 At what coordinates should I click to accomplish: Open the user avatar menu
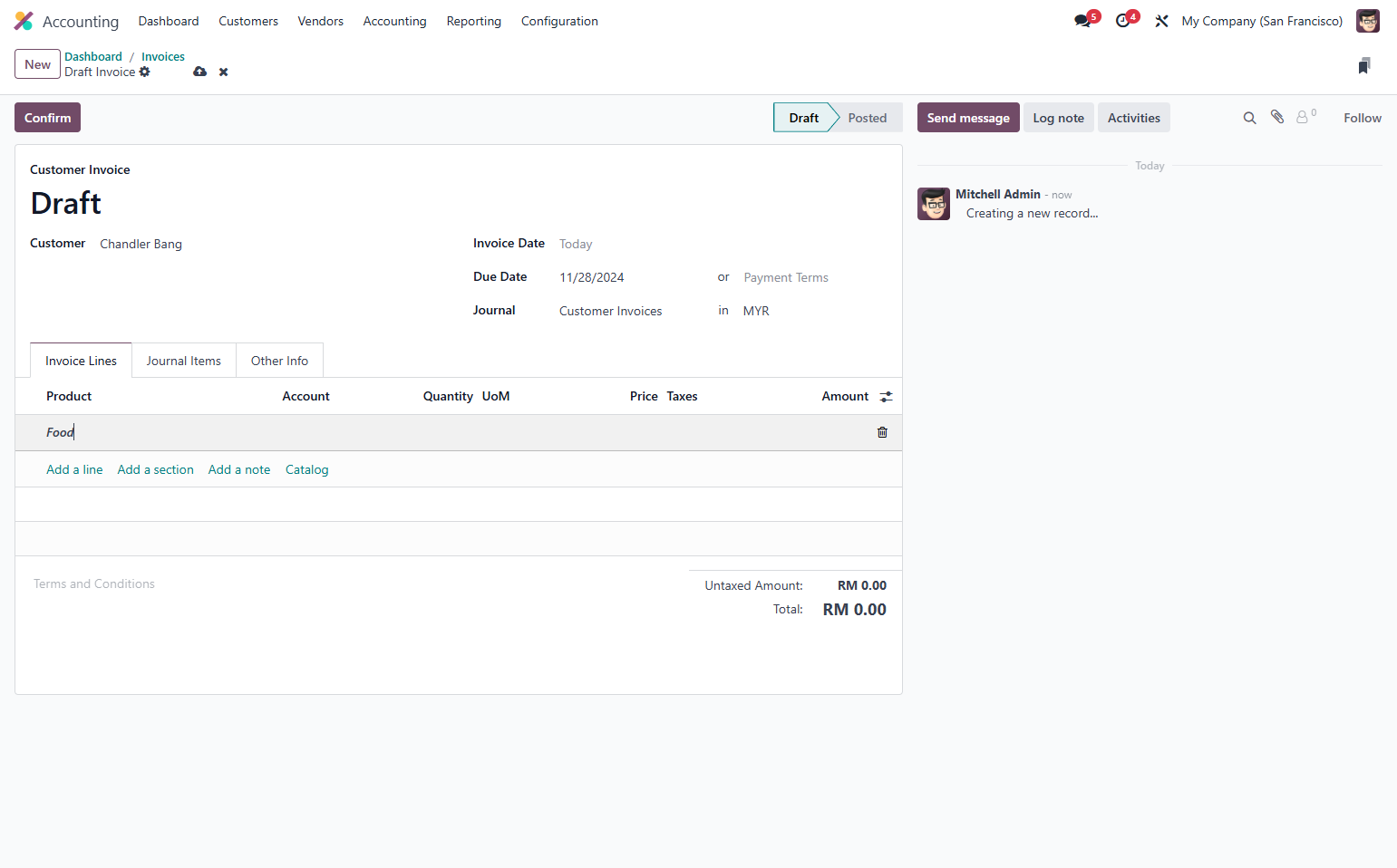click(1367, 21)
